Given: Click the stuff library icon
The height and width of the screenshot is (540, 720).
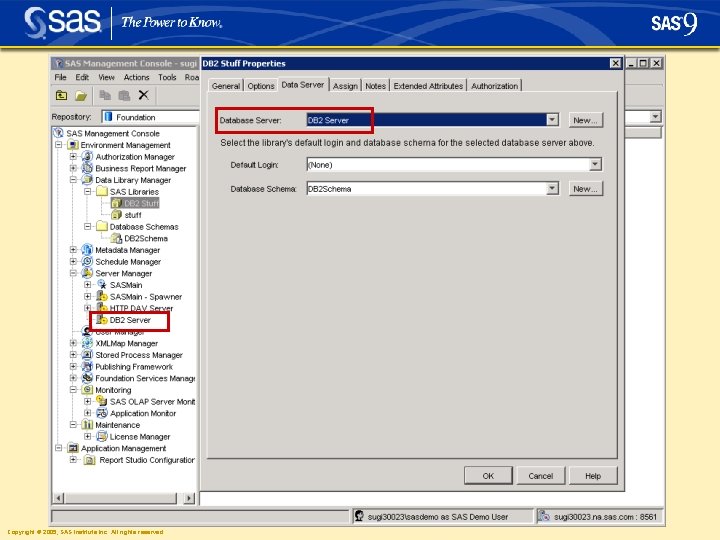Looking at the screenshot, I should coord(117,215).
